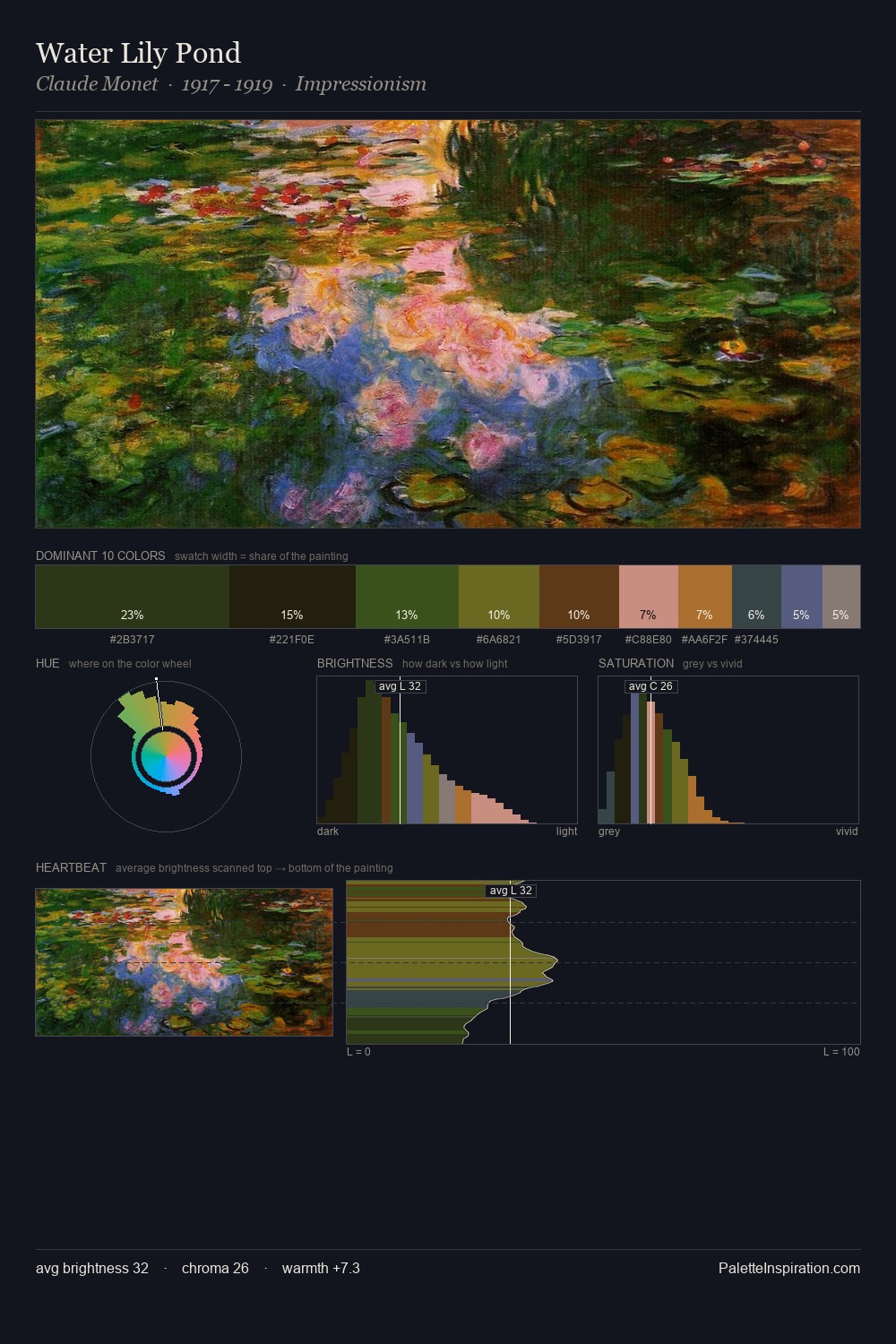Click the brown 10% swatch #5D3917
Viewport: 896px width, 1344px height.
coord(579,597)
